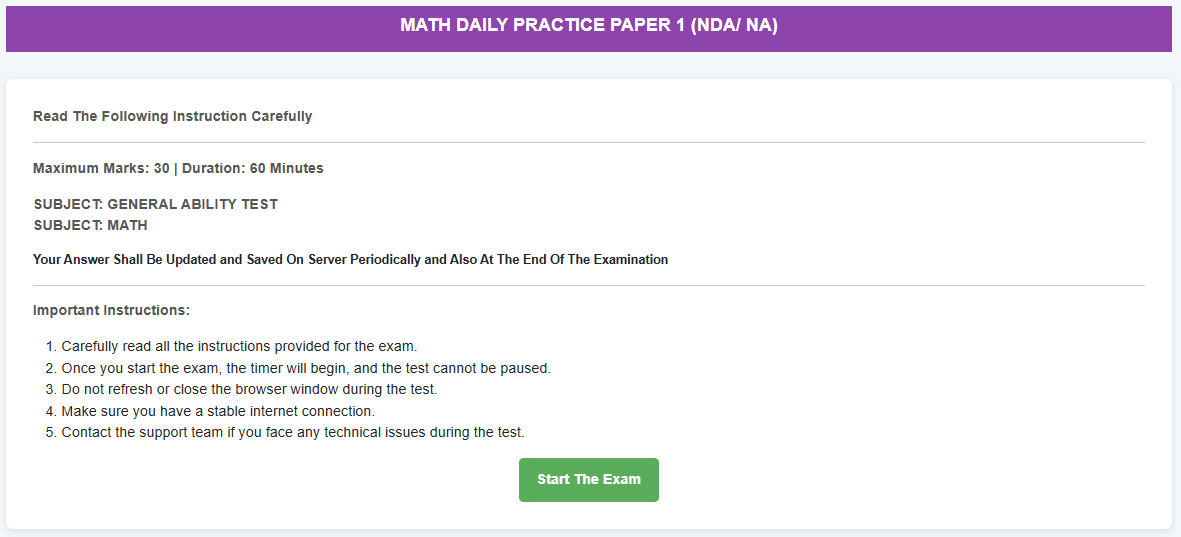
Task: Click the 'Important Instructions:' heading
Action: (111, 310)
